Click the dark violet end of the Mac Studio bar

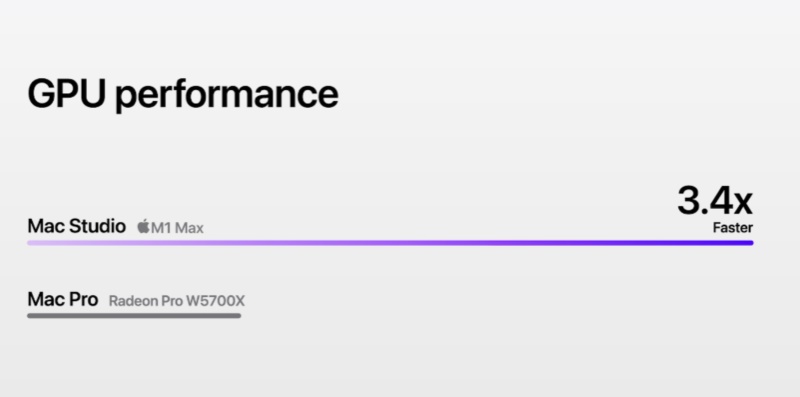742,243
